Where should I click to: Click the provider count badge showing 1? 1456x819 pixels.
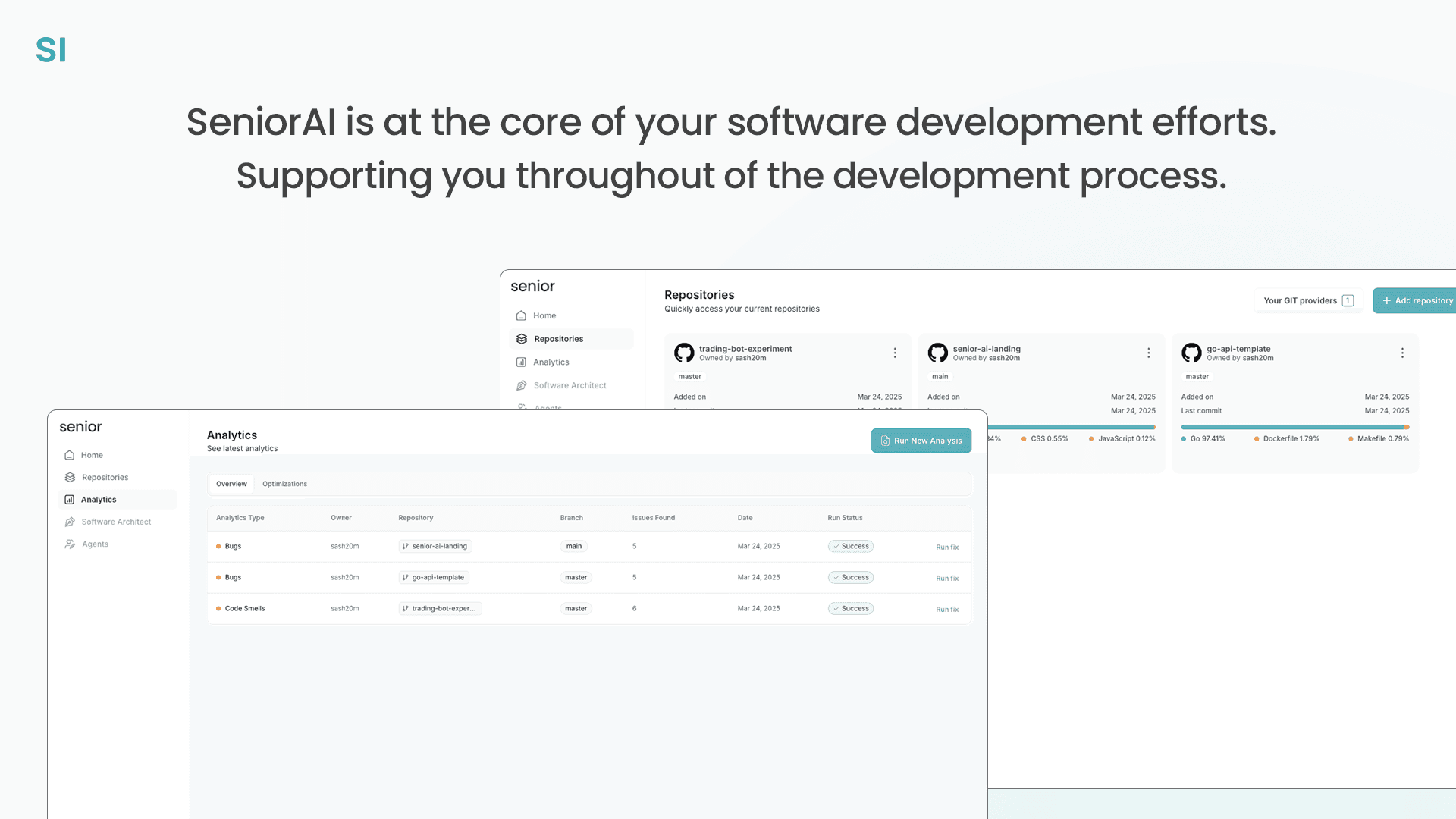click(x=1348, y=300)
